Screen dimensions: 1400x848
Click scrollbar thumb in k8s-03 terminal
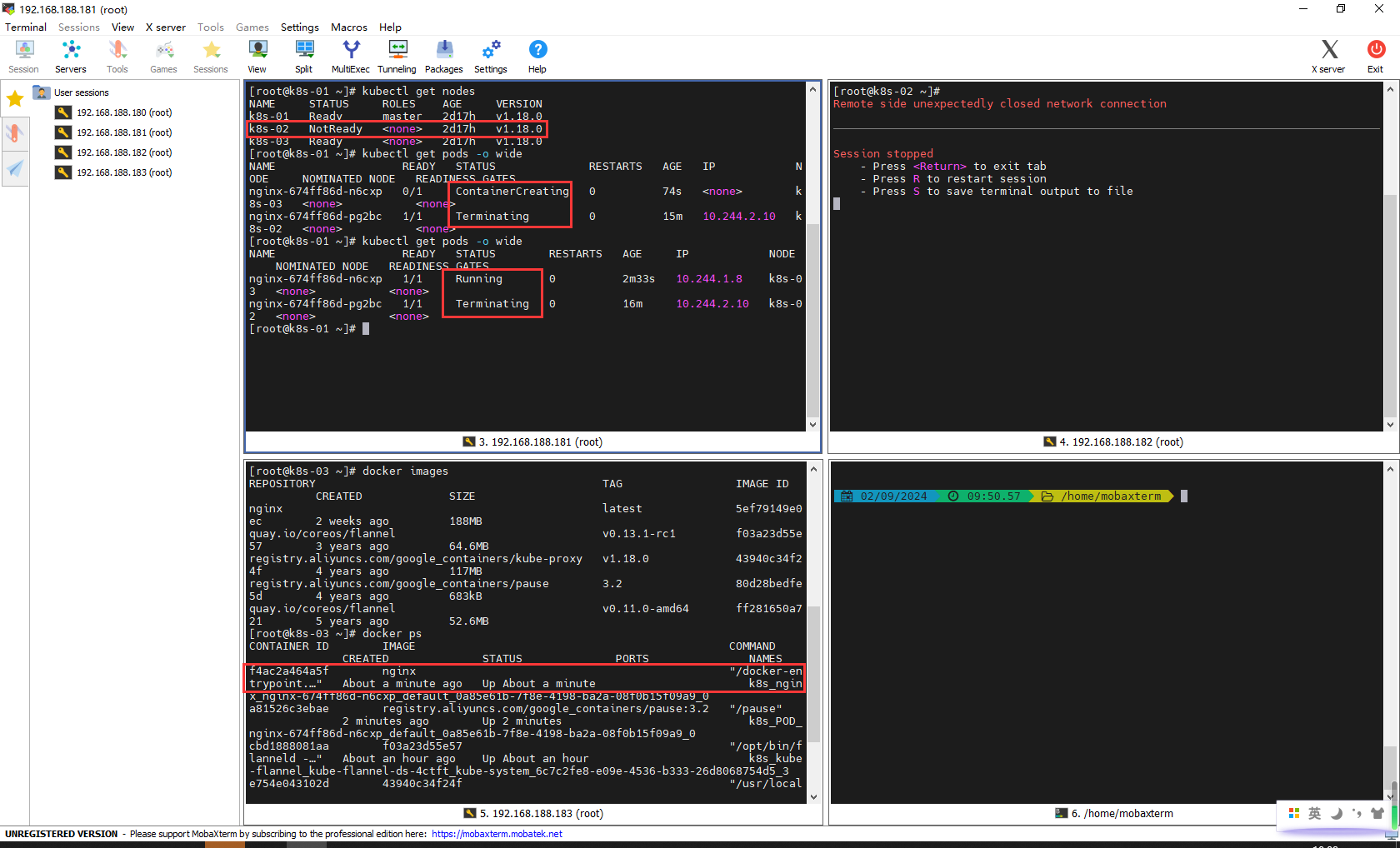point(813,674)
